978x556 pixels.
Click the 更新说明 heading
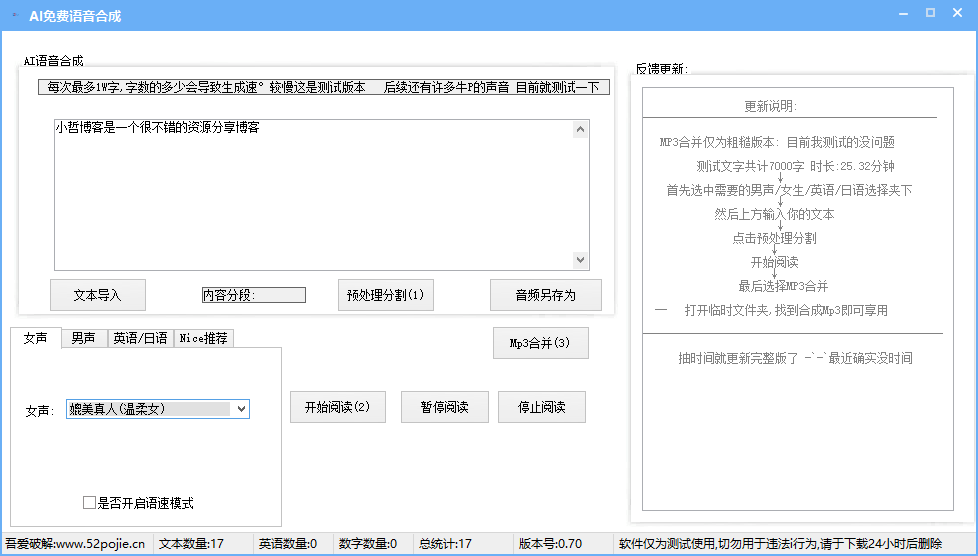770,106
